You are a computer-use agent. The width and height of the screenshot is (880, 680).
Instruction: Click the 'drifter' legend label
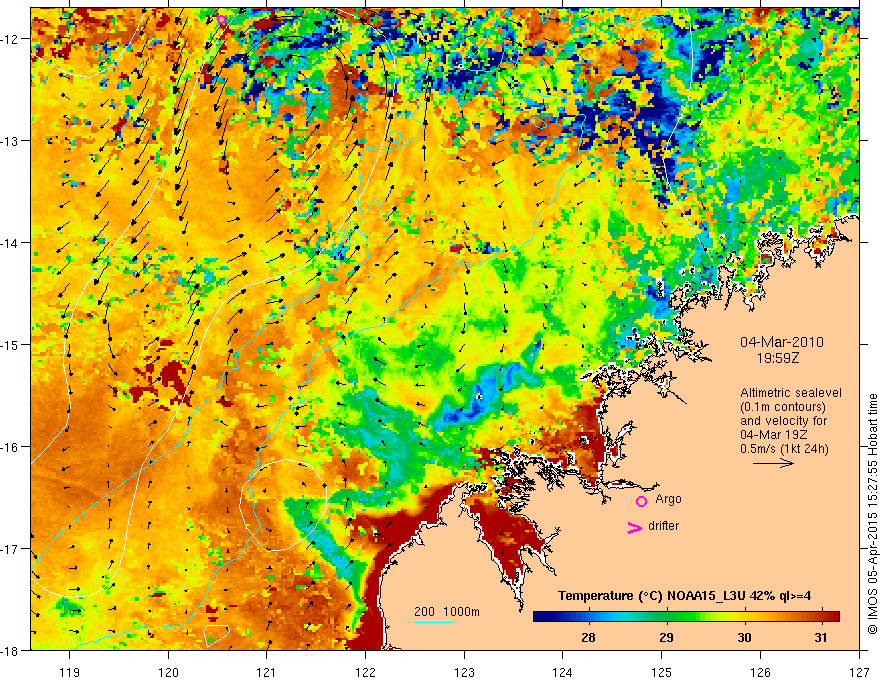663,526
